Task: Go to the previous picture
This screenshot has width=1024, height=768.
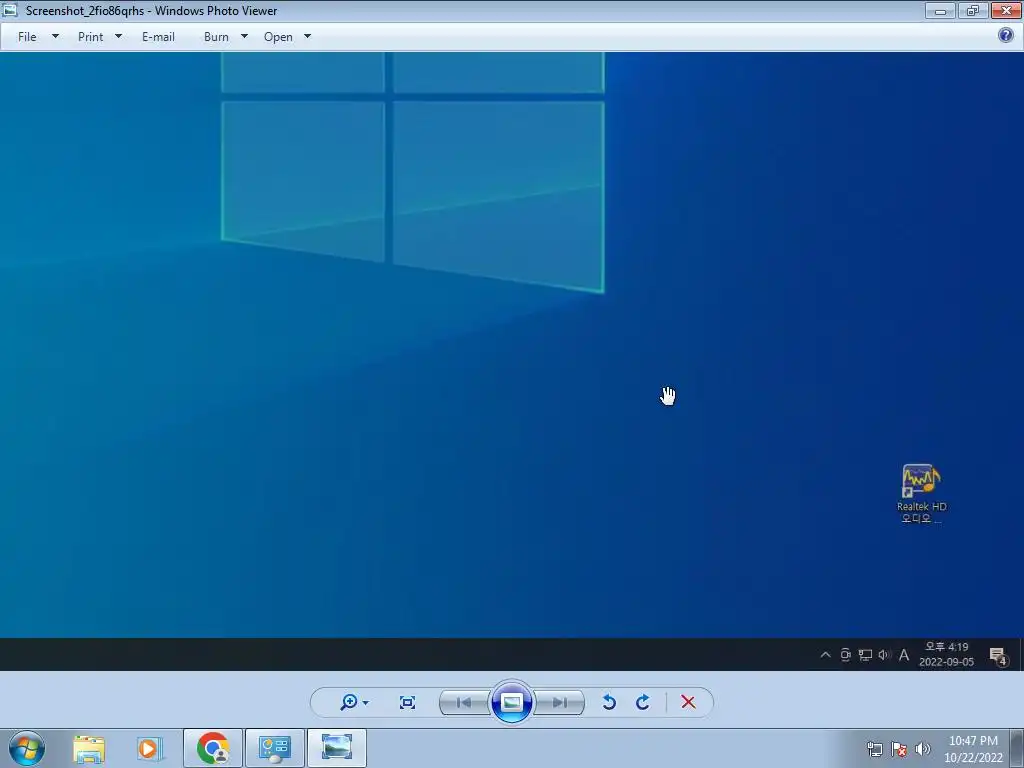Action: point(465,703)
